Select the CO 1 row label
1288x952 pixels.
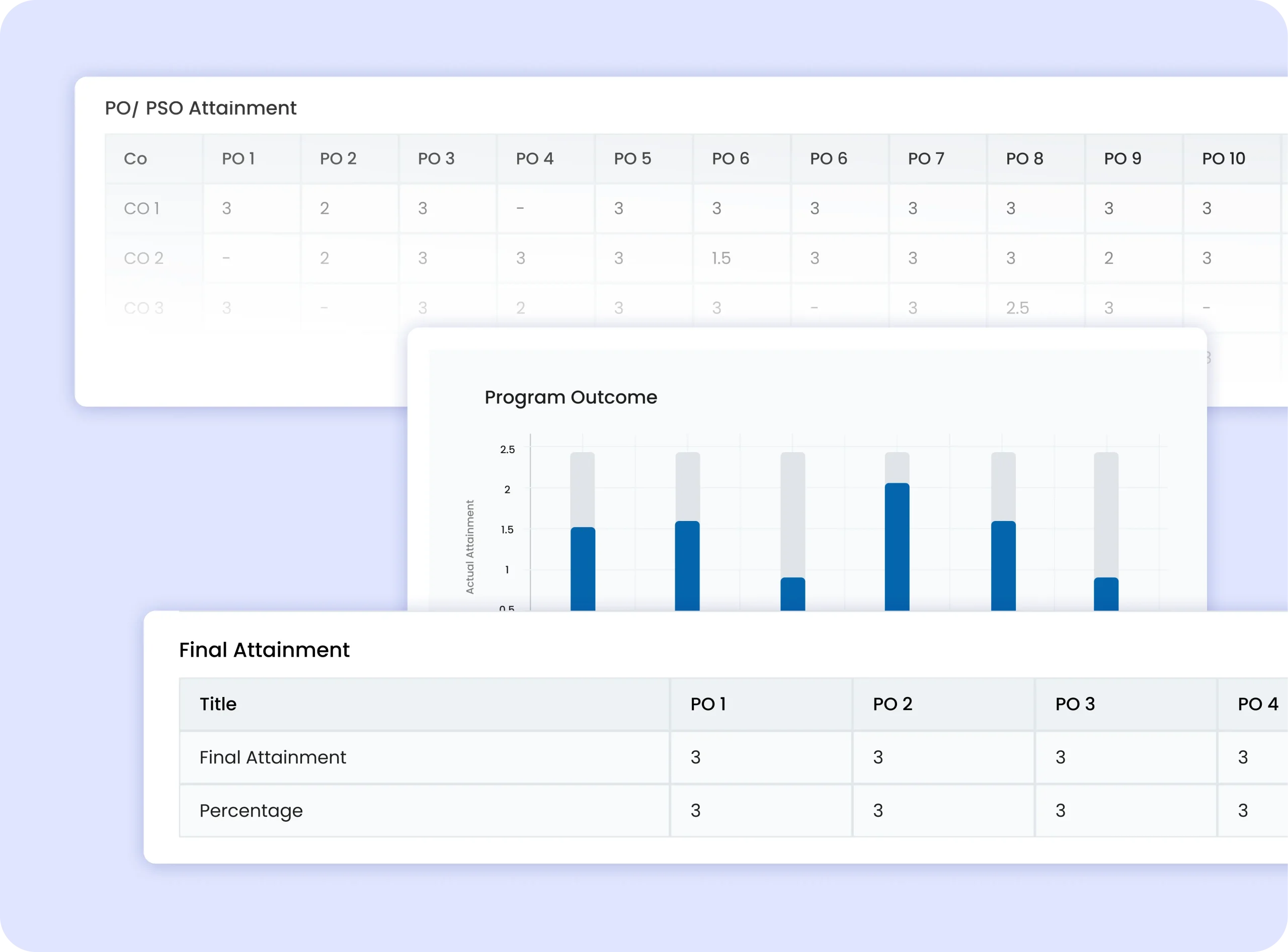pyautogui.click(x=141, y=208)
